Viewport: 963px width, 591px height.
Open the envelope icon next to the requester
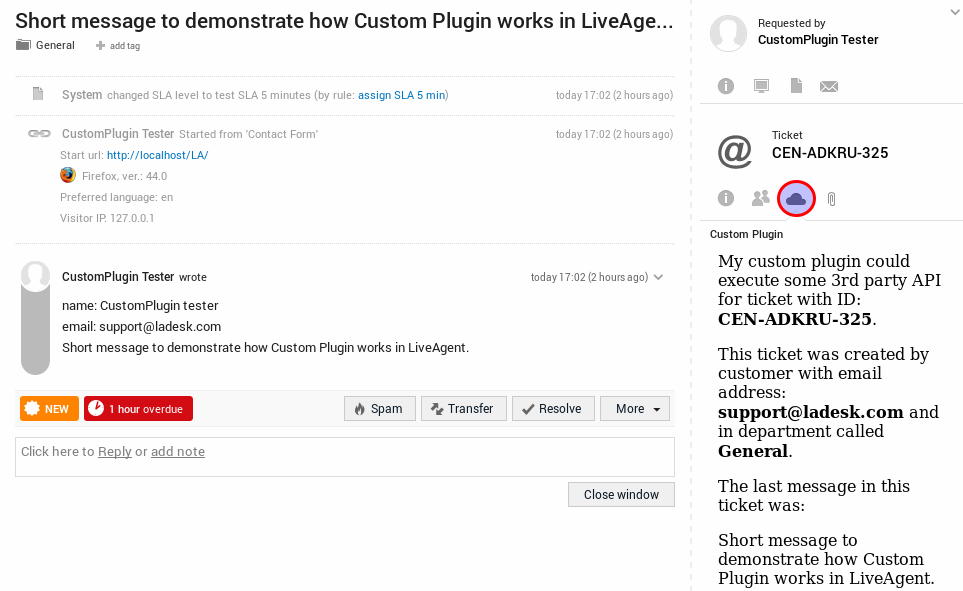pyautogui.click(x=829, y=86)
